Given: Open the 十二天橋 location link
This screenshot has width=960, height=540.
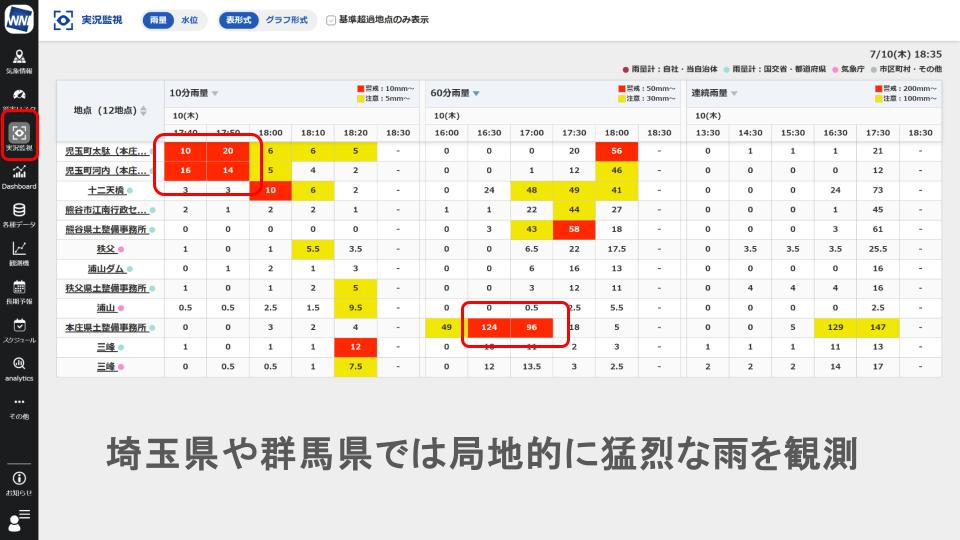Looking at the screenshot, I should point(105,190).
